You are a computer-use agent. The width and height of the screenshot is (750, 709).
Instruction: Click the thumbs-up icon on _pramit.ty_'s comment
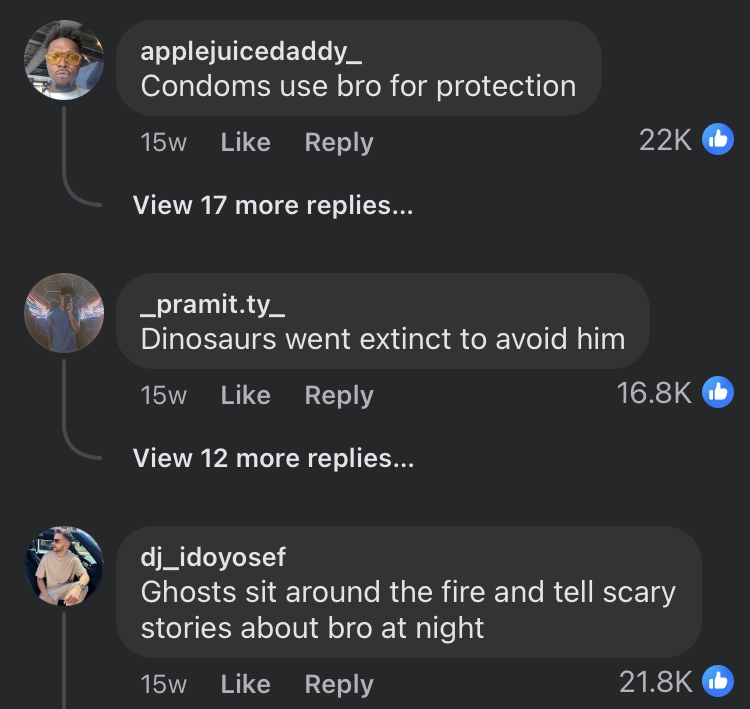(718, 392)
